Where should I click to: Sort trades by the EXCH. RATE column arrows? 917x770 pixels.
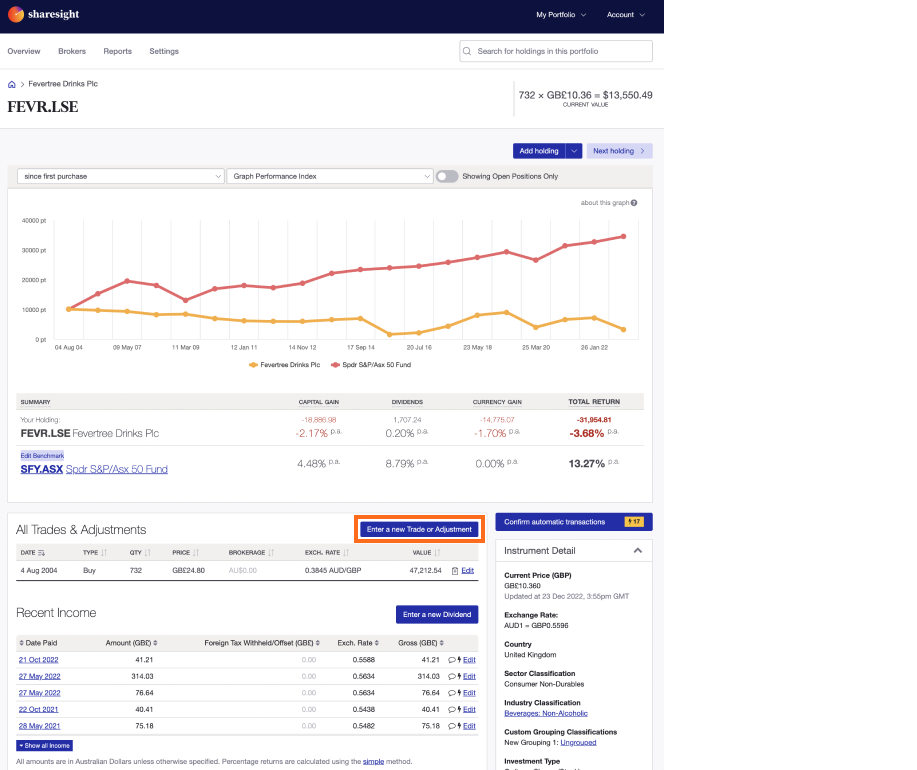pyautogui.click(x=346, y=553)
